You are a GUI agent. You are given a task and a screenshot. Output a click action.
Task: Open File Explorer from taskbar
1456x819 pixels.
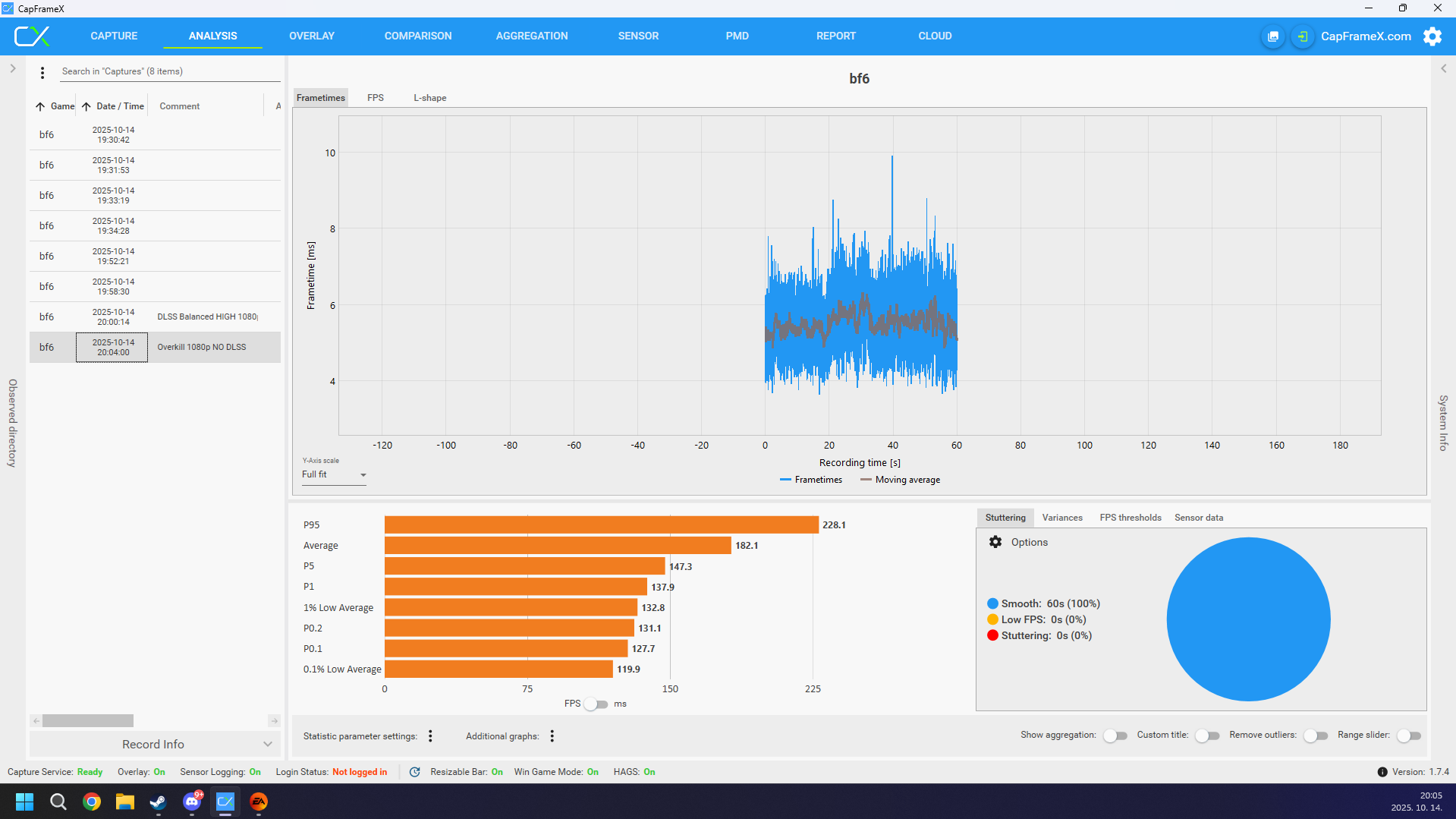pyautogui.click(x=125, y=802)
